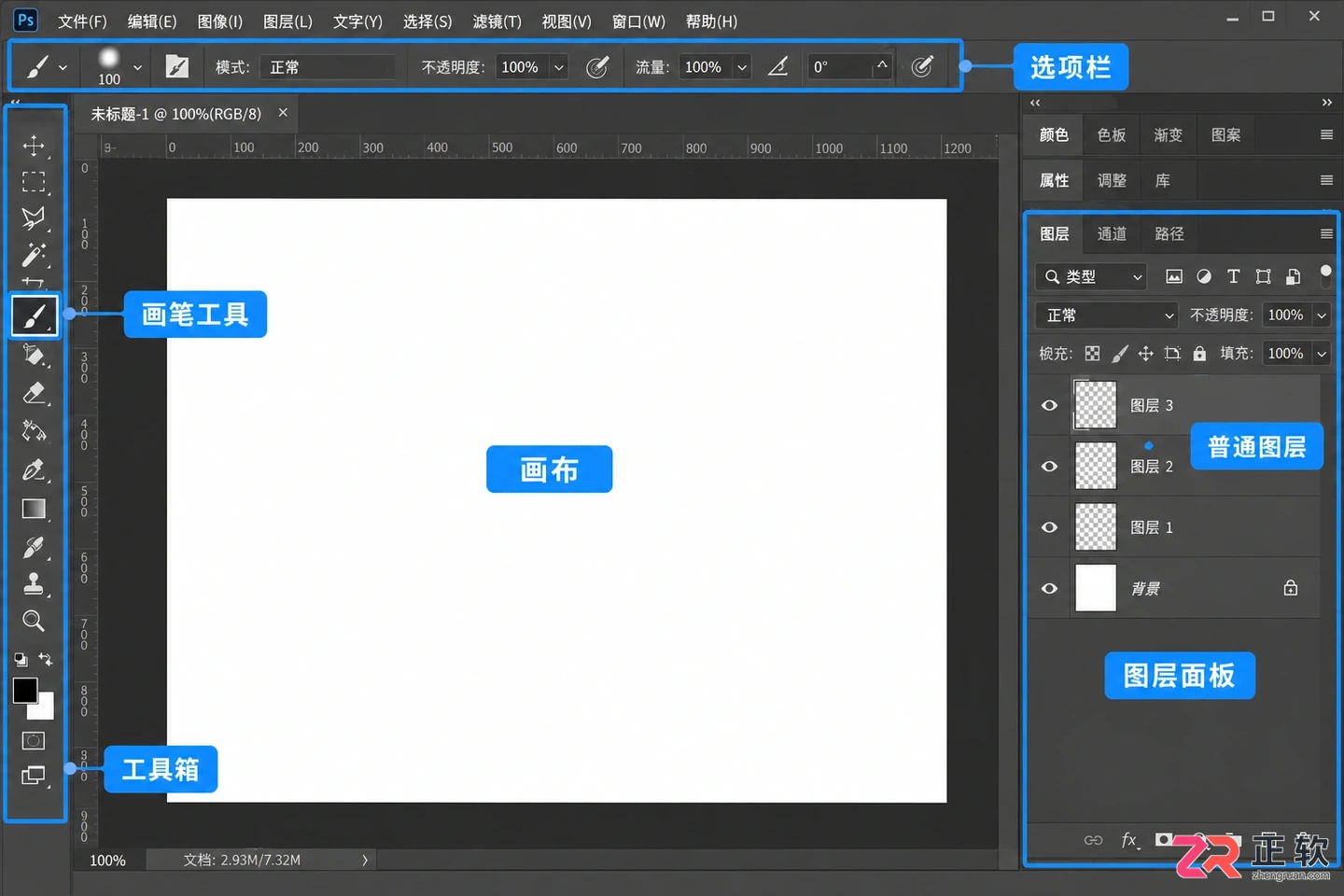Open the 图像(I) menu
The height and width of the screenshot is (896, 1344).
coord(220,21)
